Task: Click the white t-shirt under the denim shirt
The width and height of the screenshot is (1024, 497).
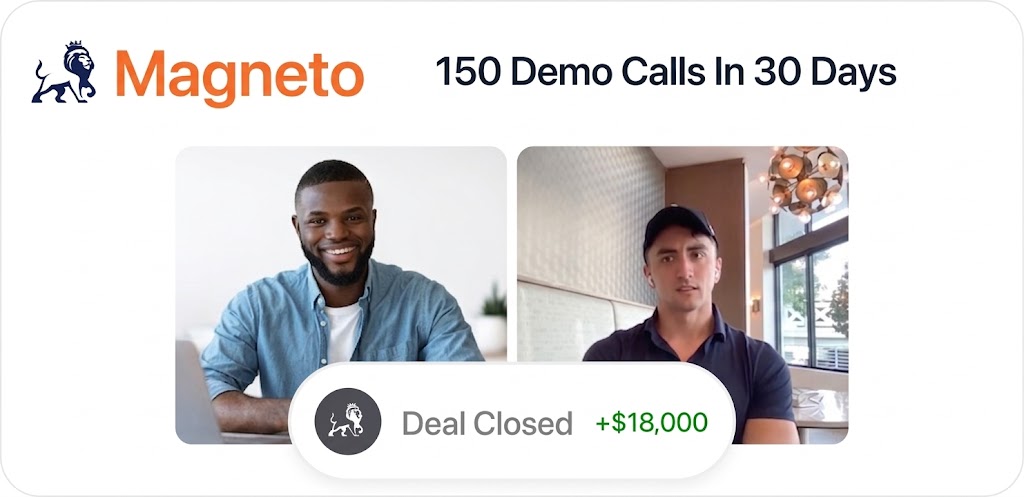Action: pos(343,331)
